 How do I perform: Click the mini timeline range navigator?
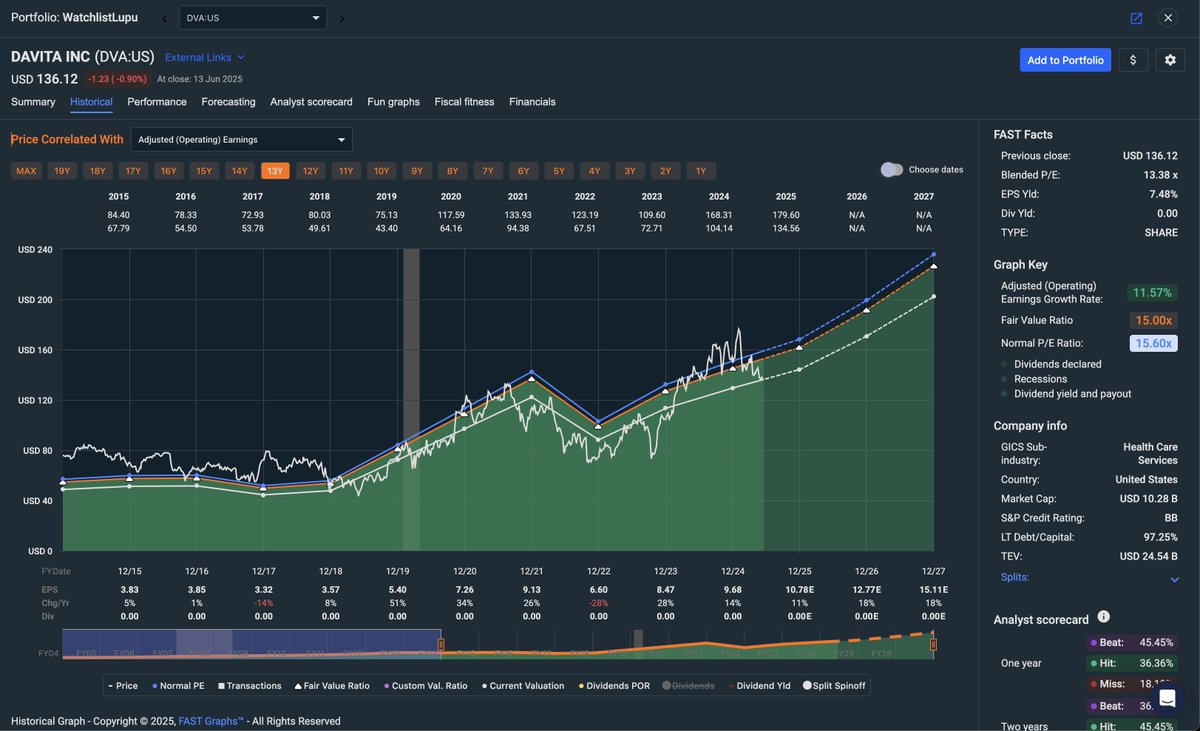pyautogui.click(x=498, y=645)
